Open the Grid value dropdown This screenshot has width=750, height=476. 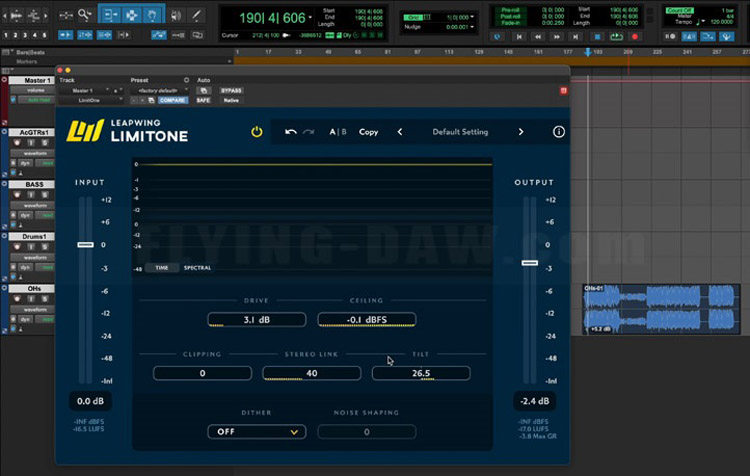[472, 17]
